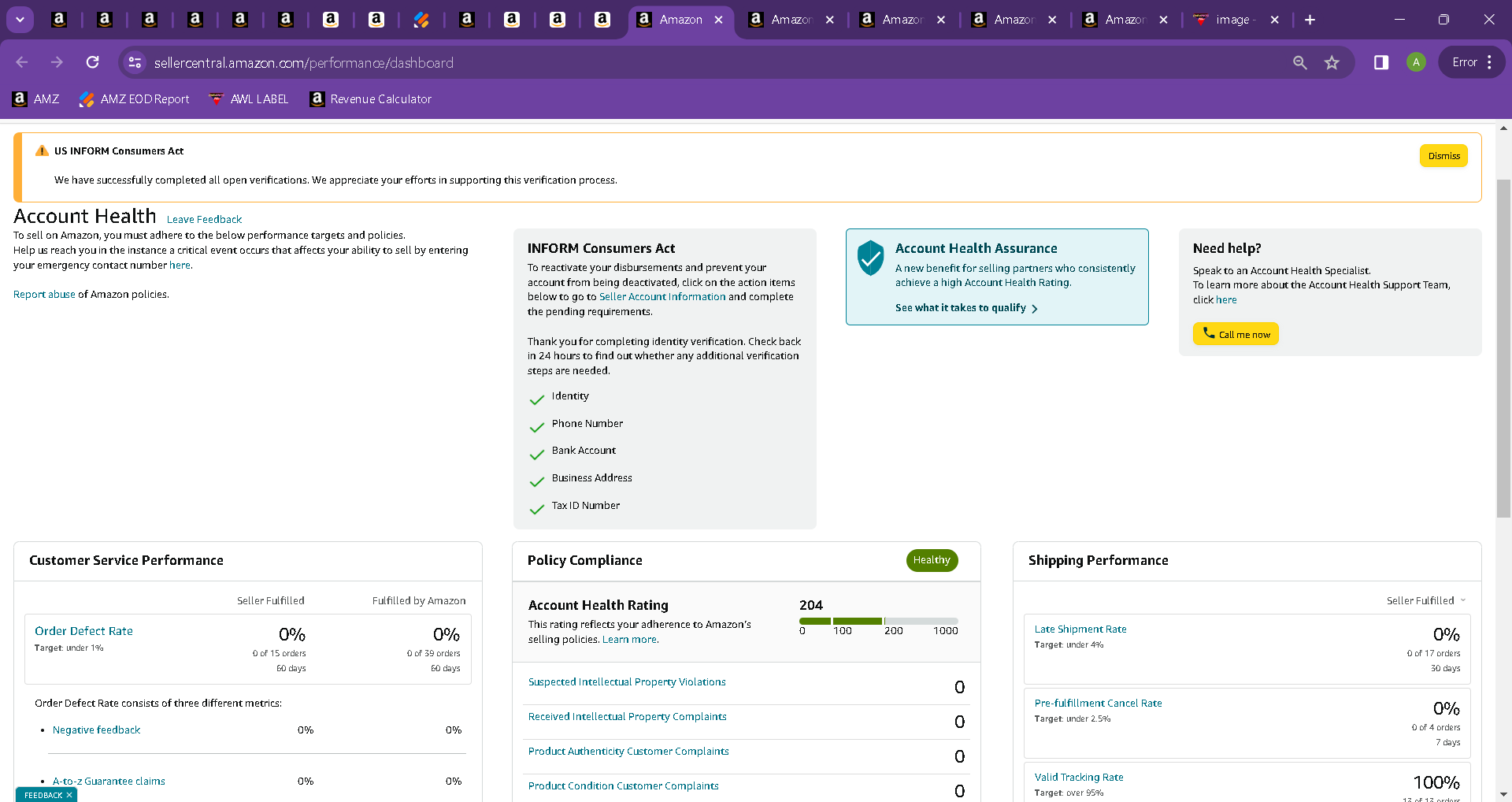Click 'here' link under Need help

tap(1225, 300)
